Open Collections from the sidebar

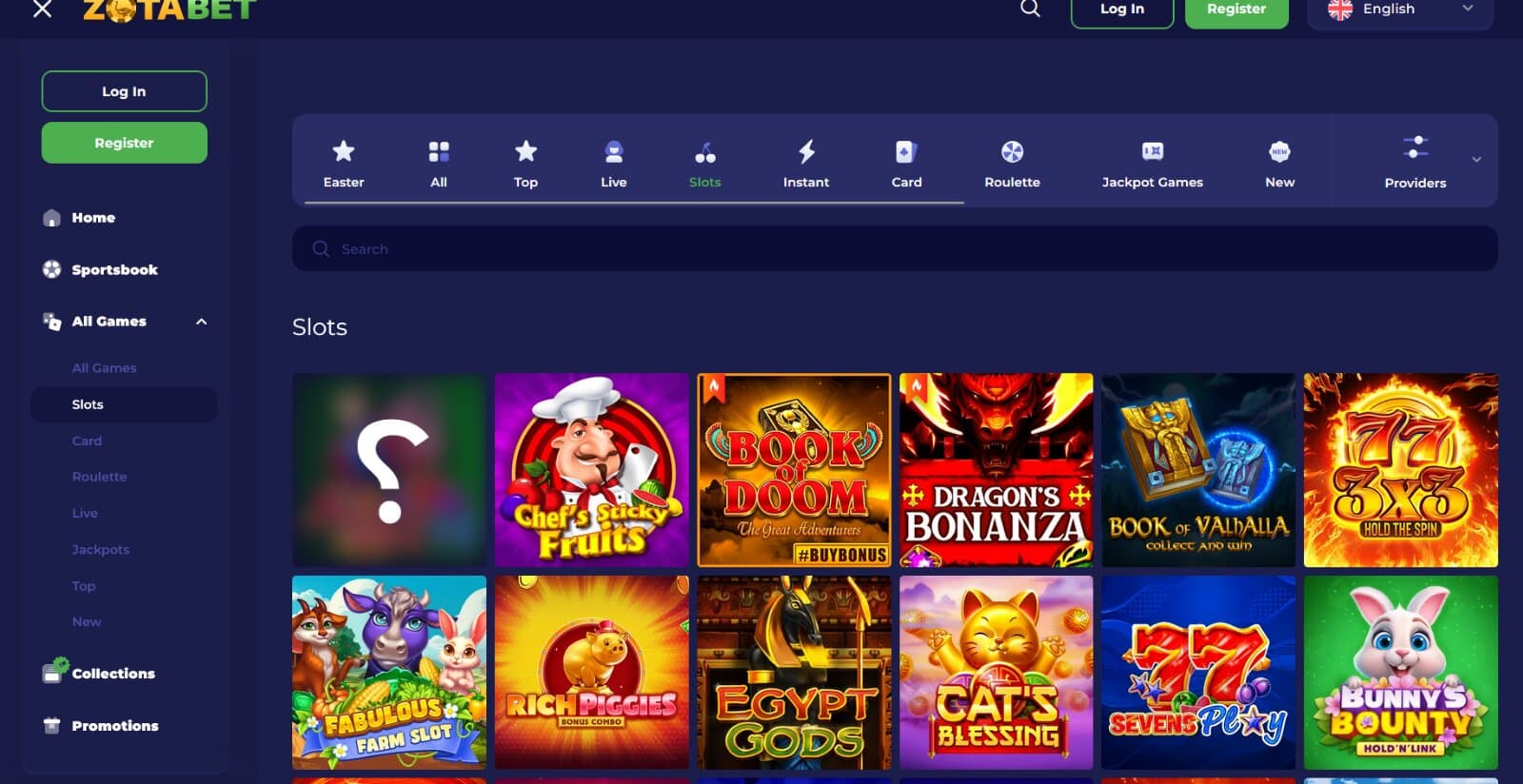(x=113, y=674)
